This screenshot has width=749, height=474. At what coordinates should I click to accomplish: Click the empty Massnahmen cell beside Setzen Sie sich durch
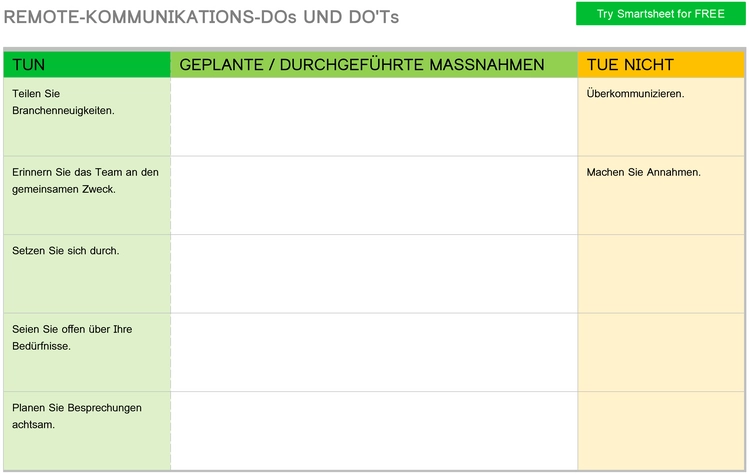[374, 274]
